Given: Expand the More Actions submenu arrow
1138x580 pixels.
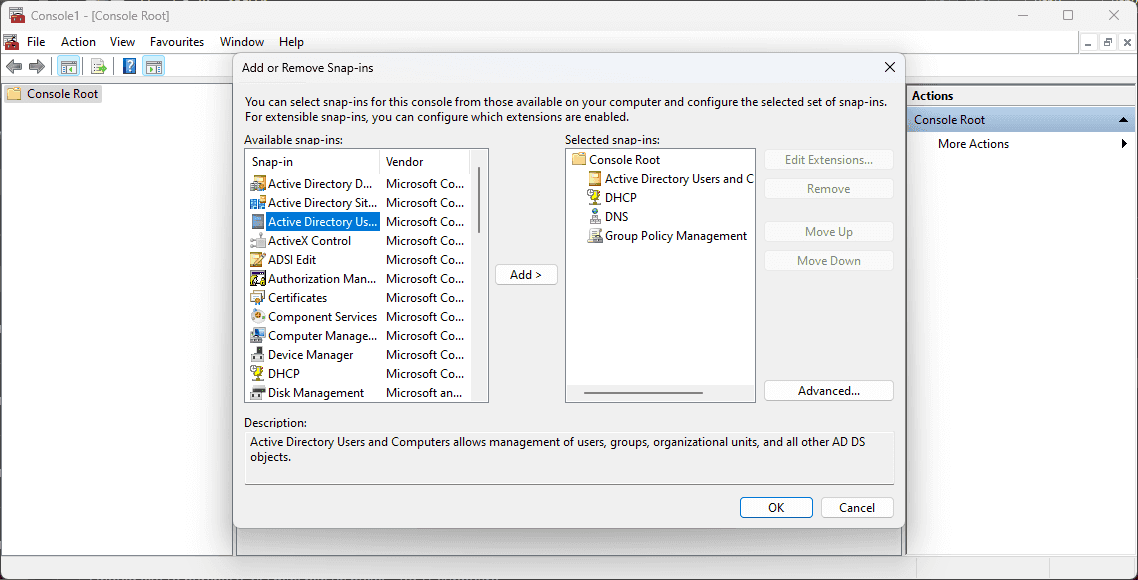Looking at the screenshot, I should pos(1124,144).
